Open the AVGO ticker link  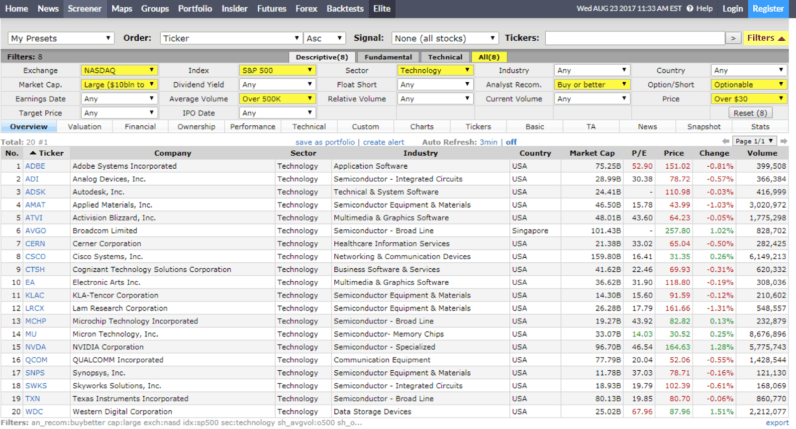36,230
